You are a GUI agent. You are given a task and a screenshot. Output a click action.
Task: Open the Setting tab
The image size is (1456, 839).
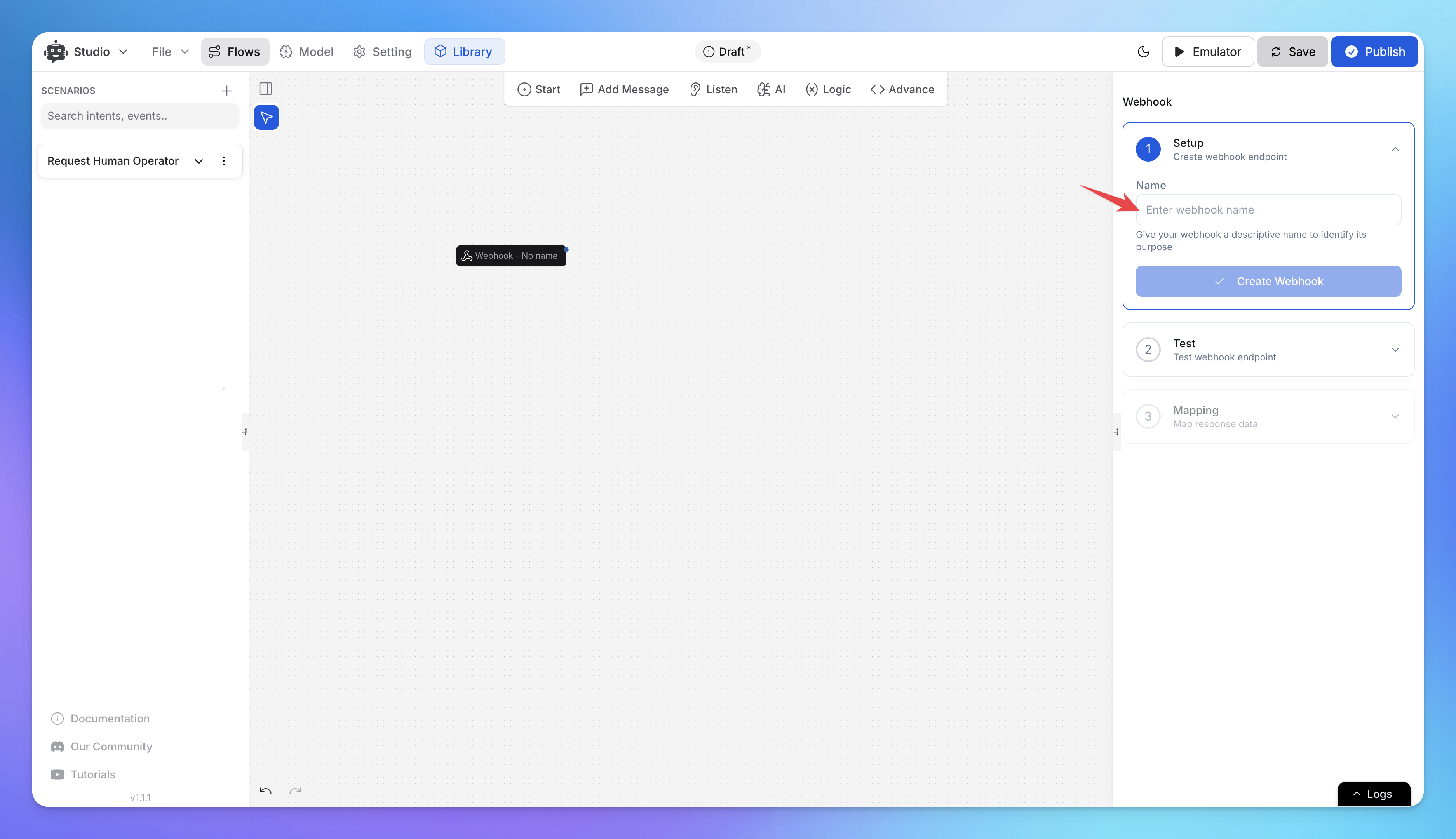pos(382,51)
